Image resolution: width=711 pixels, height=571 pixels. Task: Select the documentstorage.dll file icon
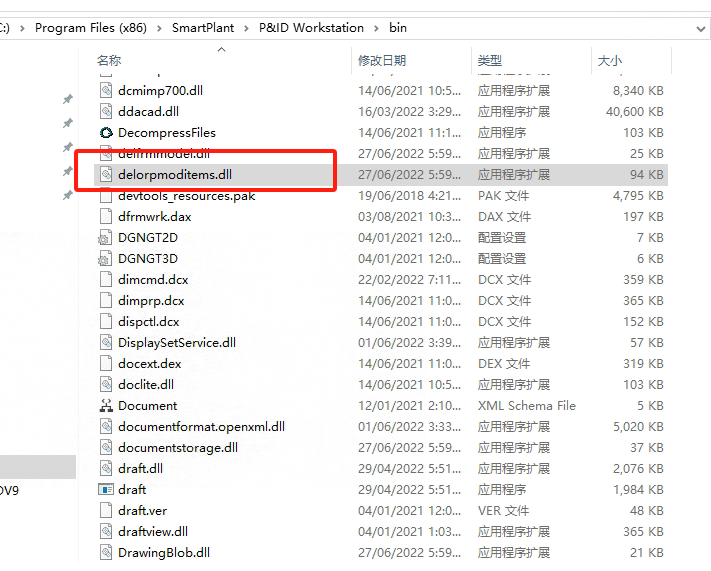(x=106, y=447)
